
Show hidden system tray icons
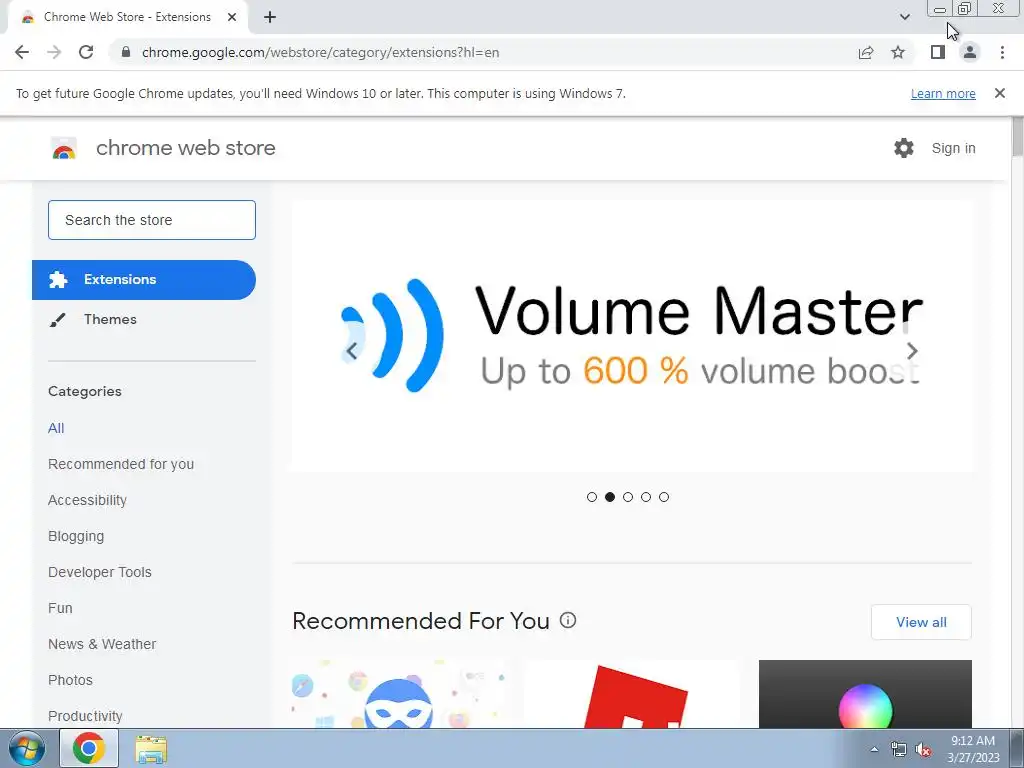coord(874,749)
